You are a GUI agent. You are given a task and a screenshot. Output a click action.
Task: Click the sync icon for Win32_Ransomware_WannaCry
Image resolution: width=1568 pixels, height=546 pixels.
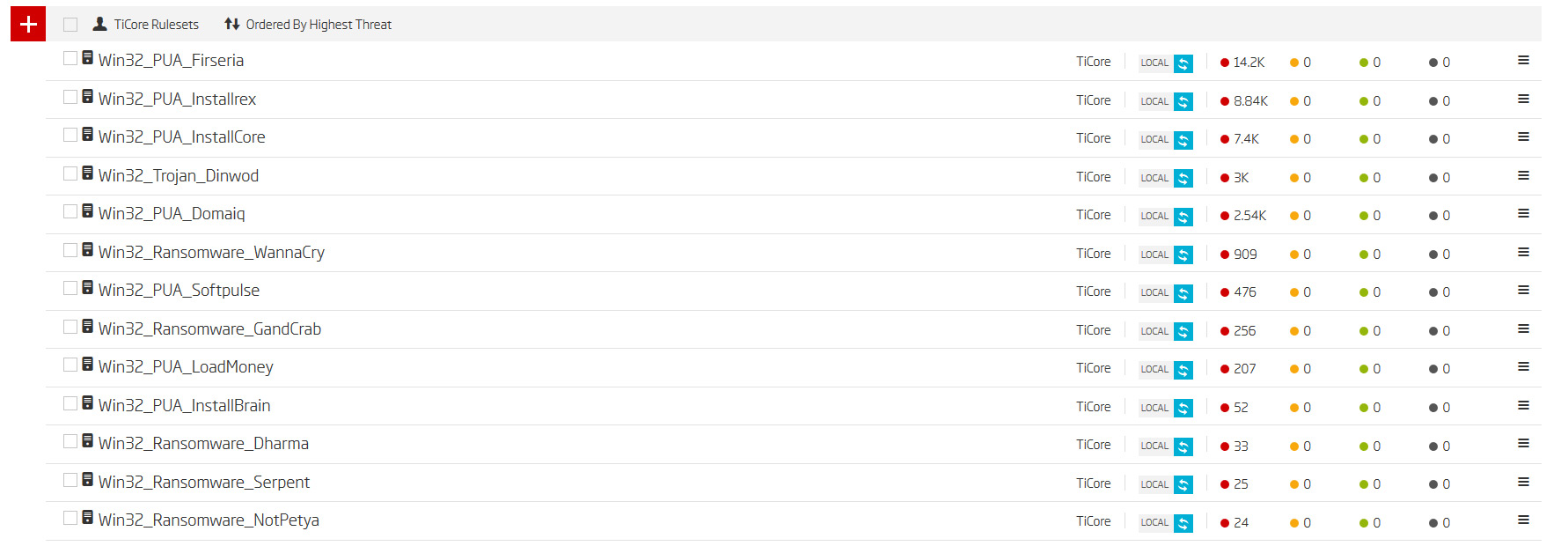(x=1183, y=255)
